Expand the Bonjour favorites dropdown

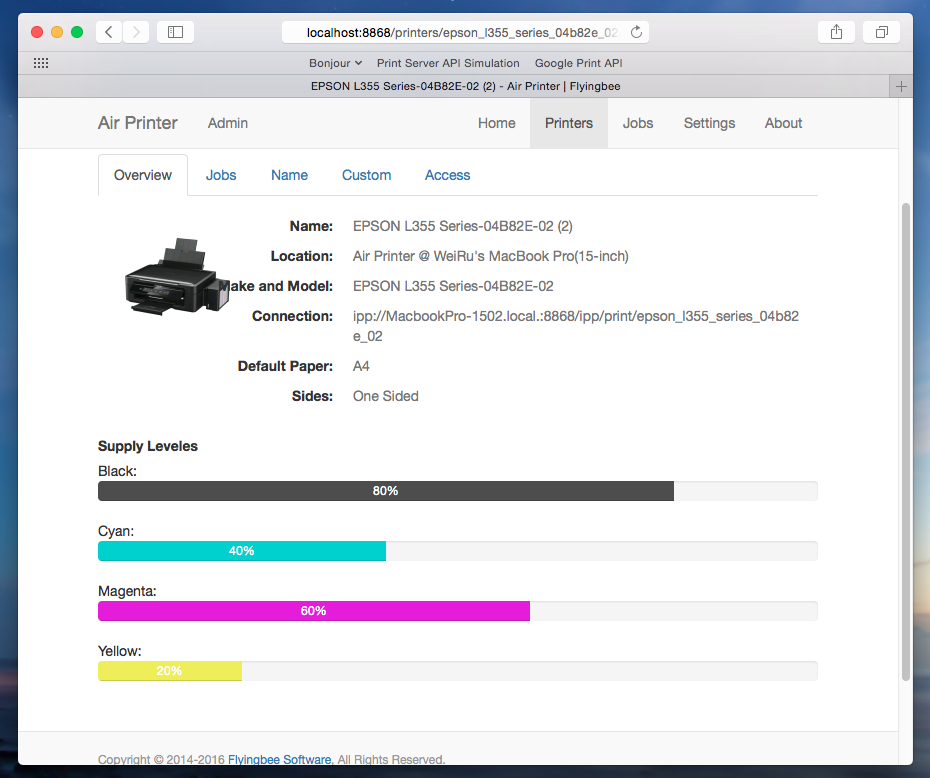tap(335, 63)
